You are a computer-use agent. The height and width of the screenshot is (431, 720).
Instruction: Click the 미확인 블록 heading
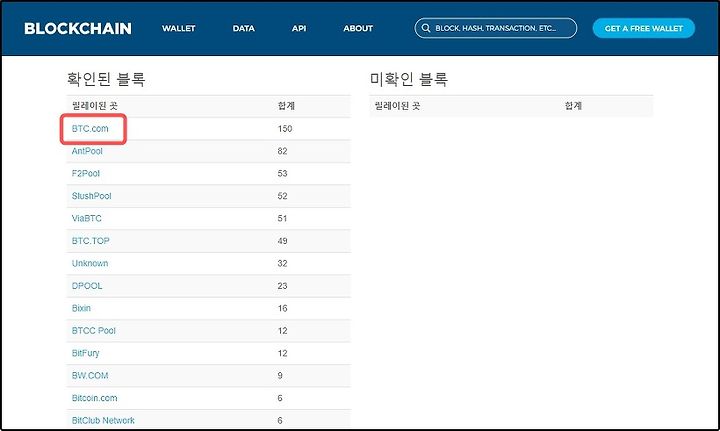409,79
